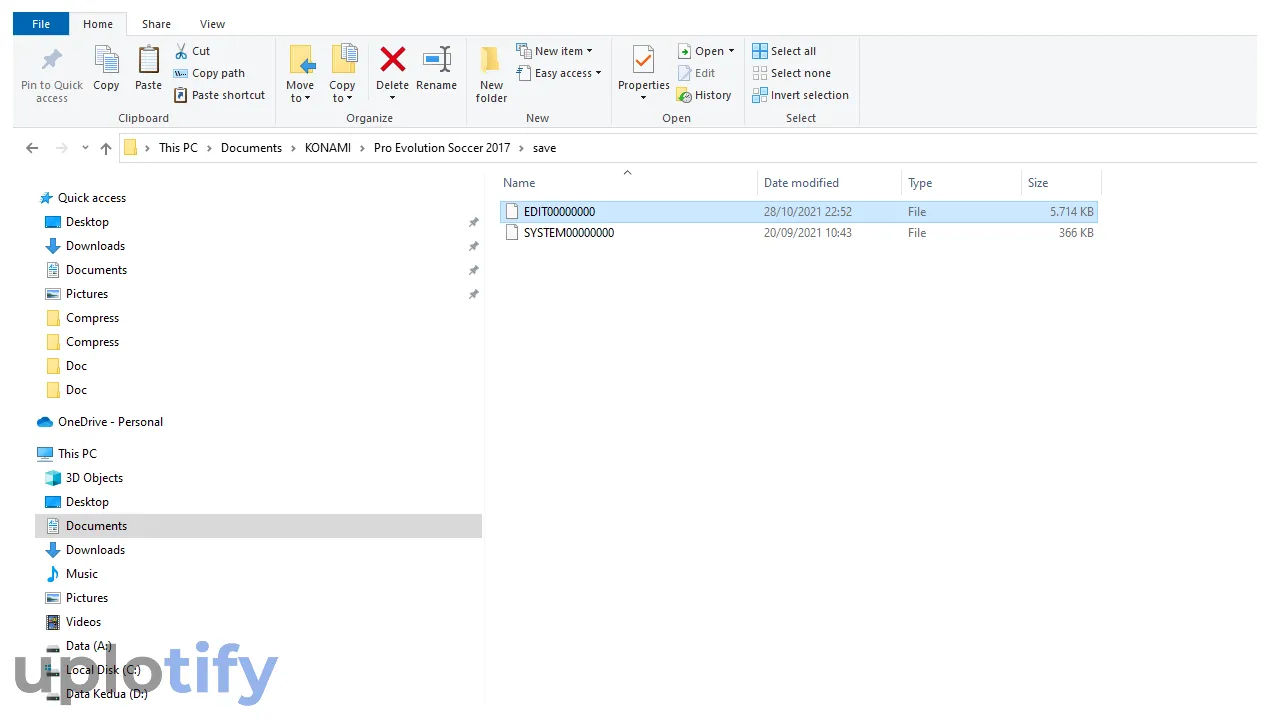Open Pictures under This PC
1280x720 pixels.
77,598
